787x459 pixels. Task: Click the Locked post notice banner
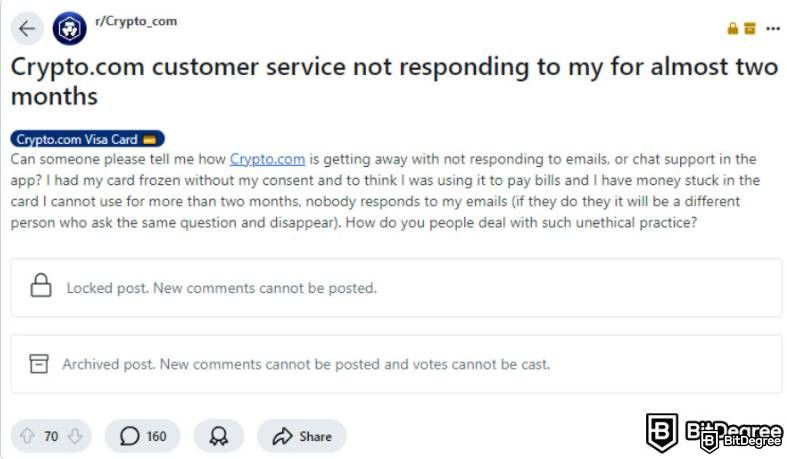[396, 288]
